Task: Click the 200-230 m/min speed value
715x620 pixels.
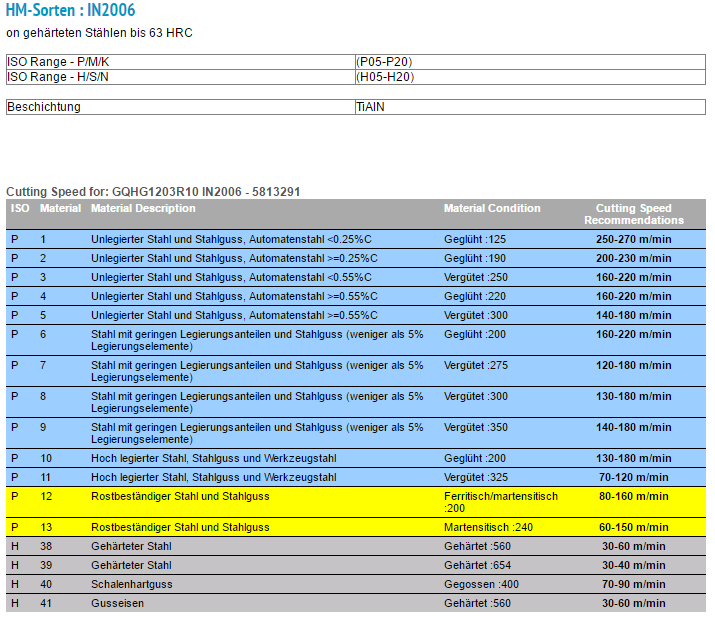Action: [634, 258]
